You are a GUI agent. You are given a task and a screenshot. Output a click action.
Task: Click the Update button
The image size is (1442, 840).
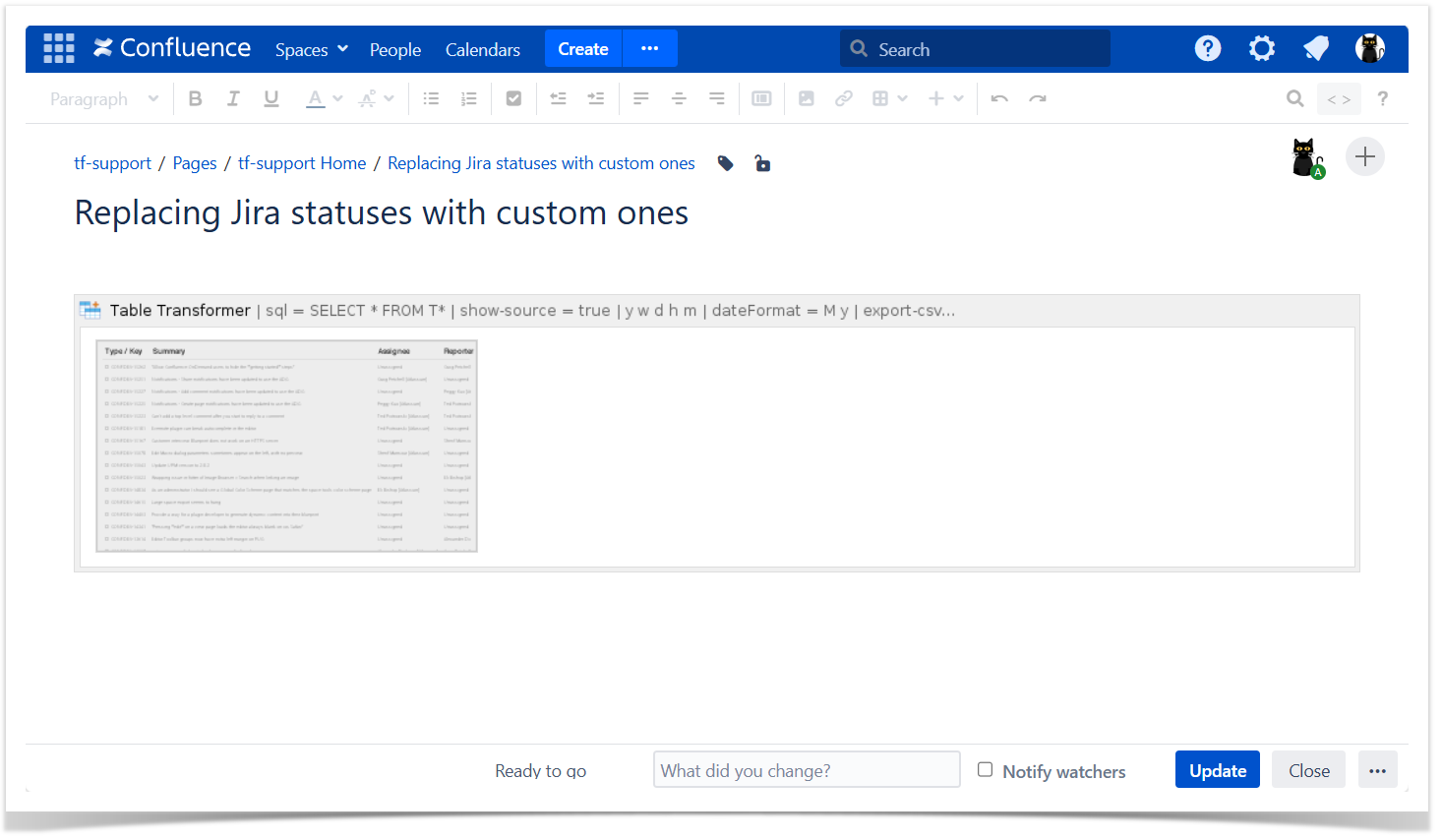click(x=1217, y=770)
